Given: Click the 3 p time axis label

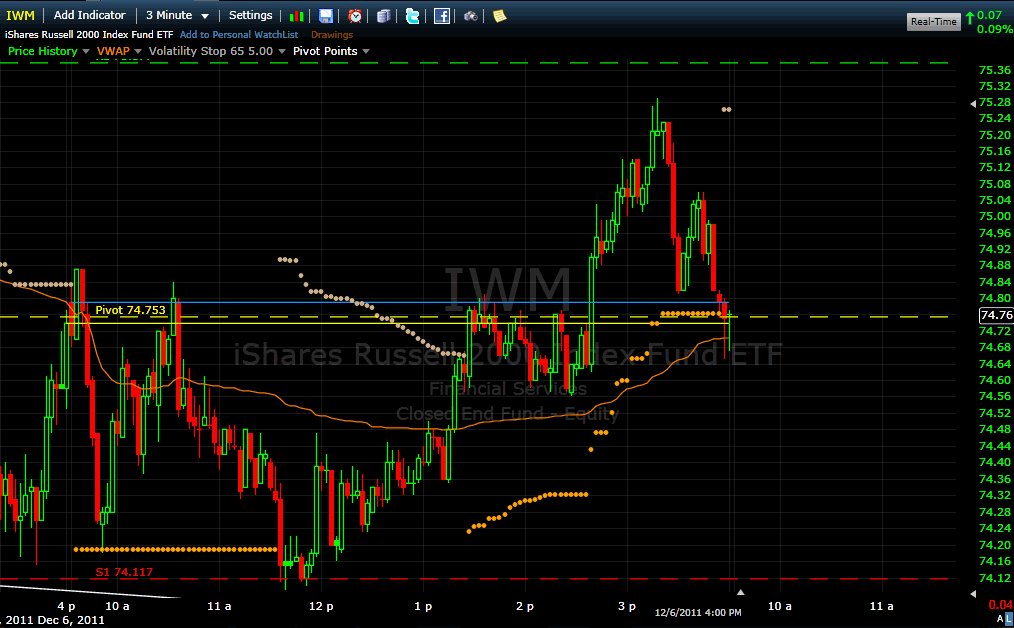Looking at the screenshot, I should click(627, 606).
